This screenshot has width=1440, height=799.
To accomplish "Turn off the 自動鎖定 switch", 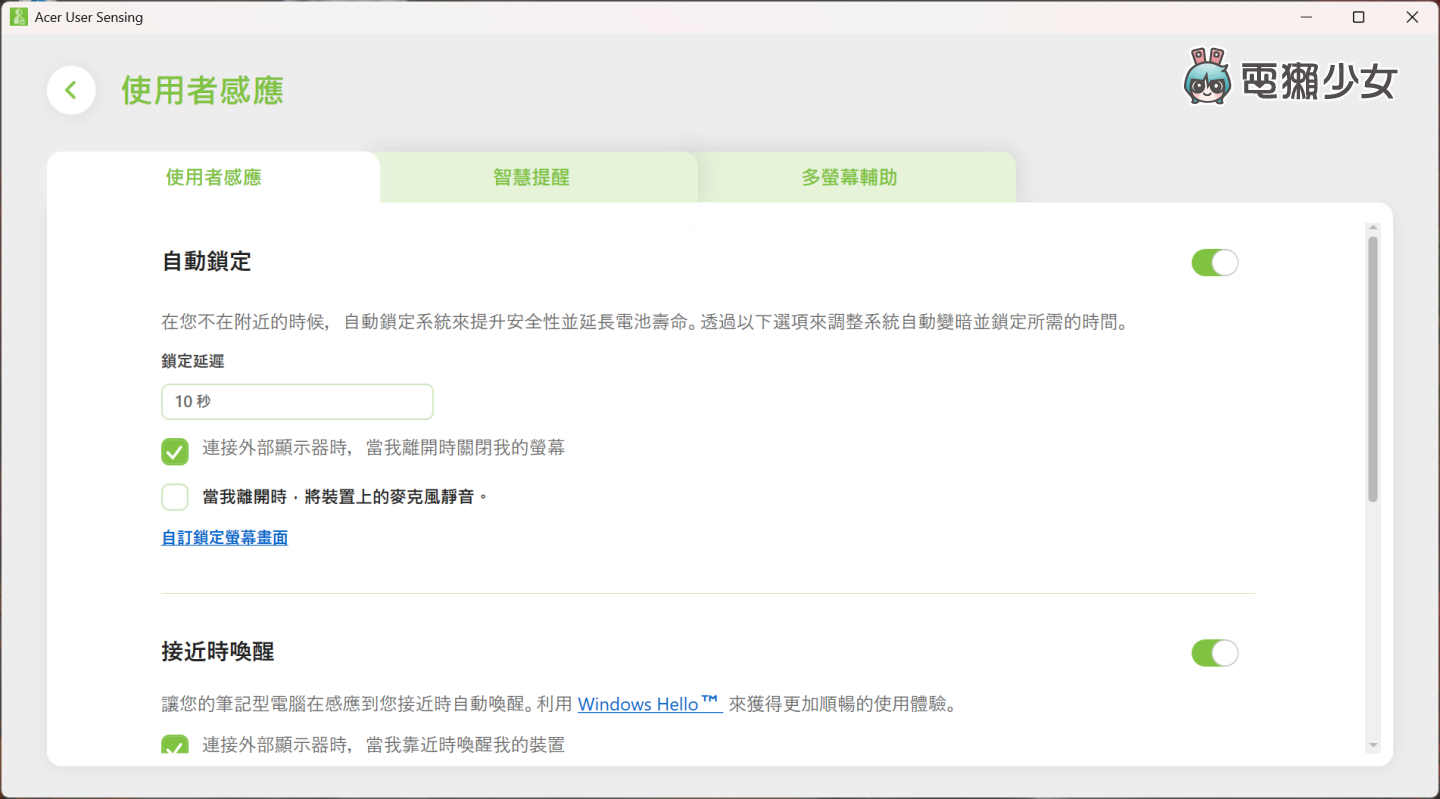I will pos(1214,263).
